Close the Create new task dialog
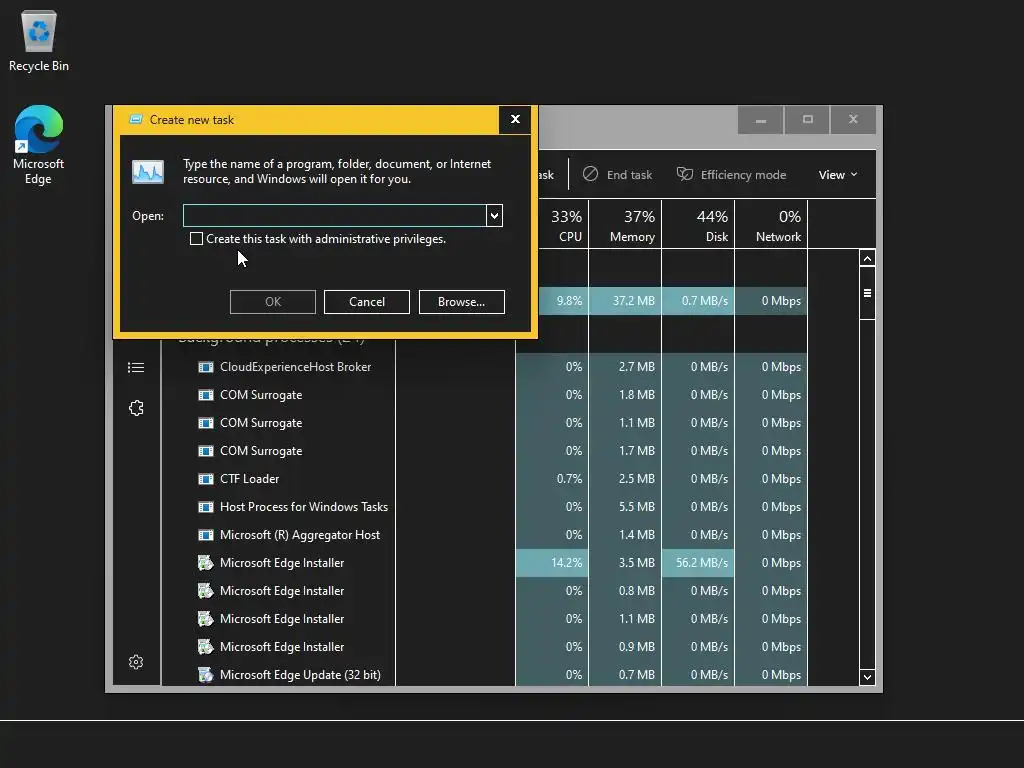 coord(515,120)
